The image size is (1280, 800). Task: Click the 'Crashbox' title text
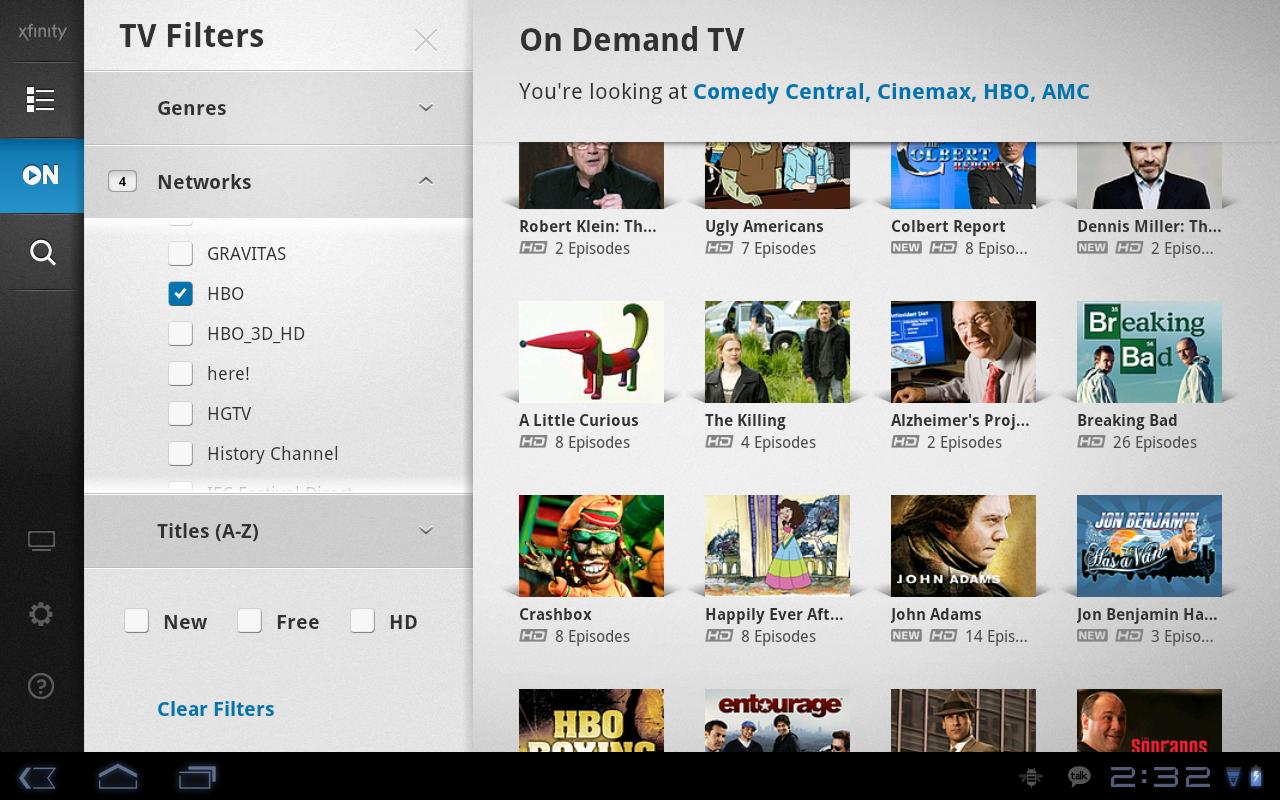coord(555,615)
